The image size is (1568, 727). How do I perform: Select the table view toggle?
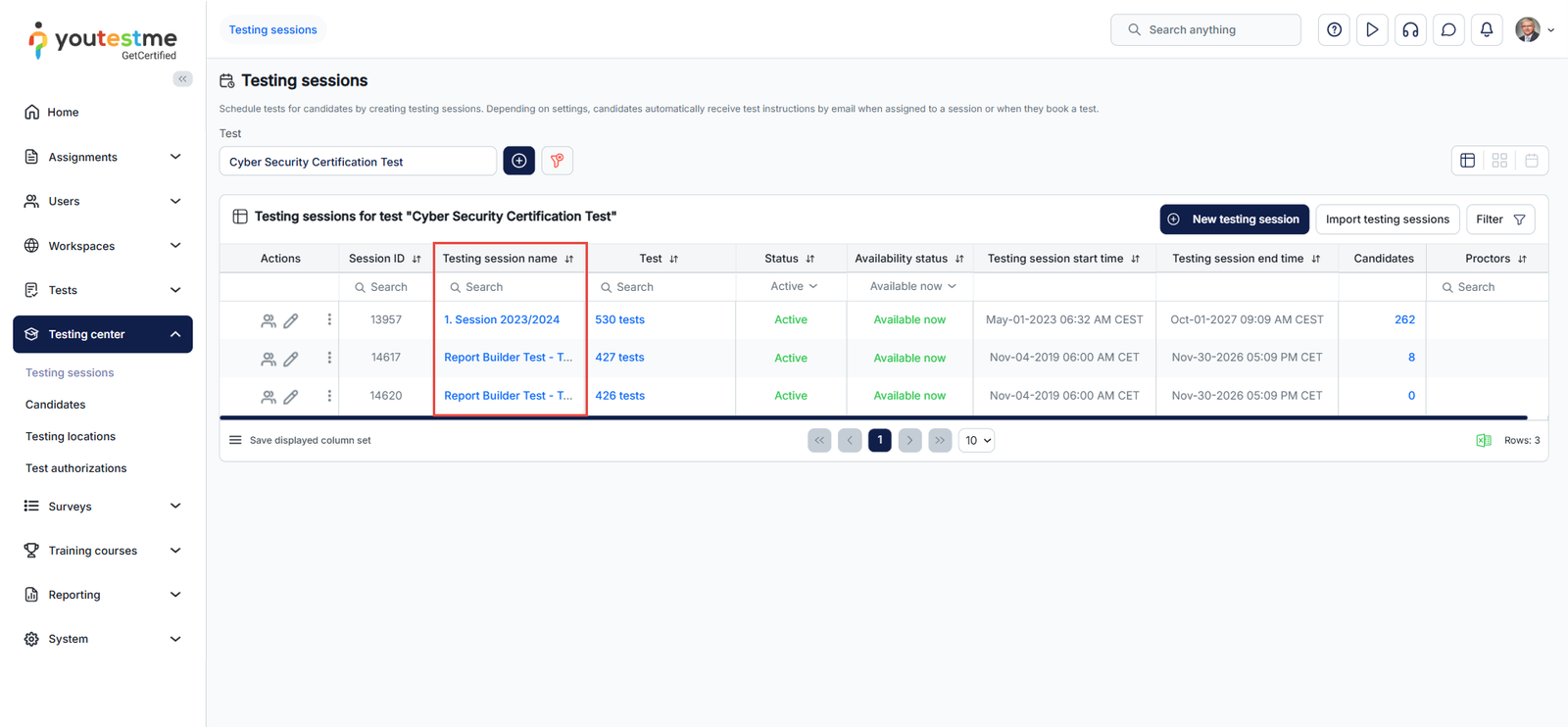[1467, 161]
